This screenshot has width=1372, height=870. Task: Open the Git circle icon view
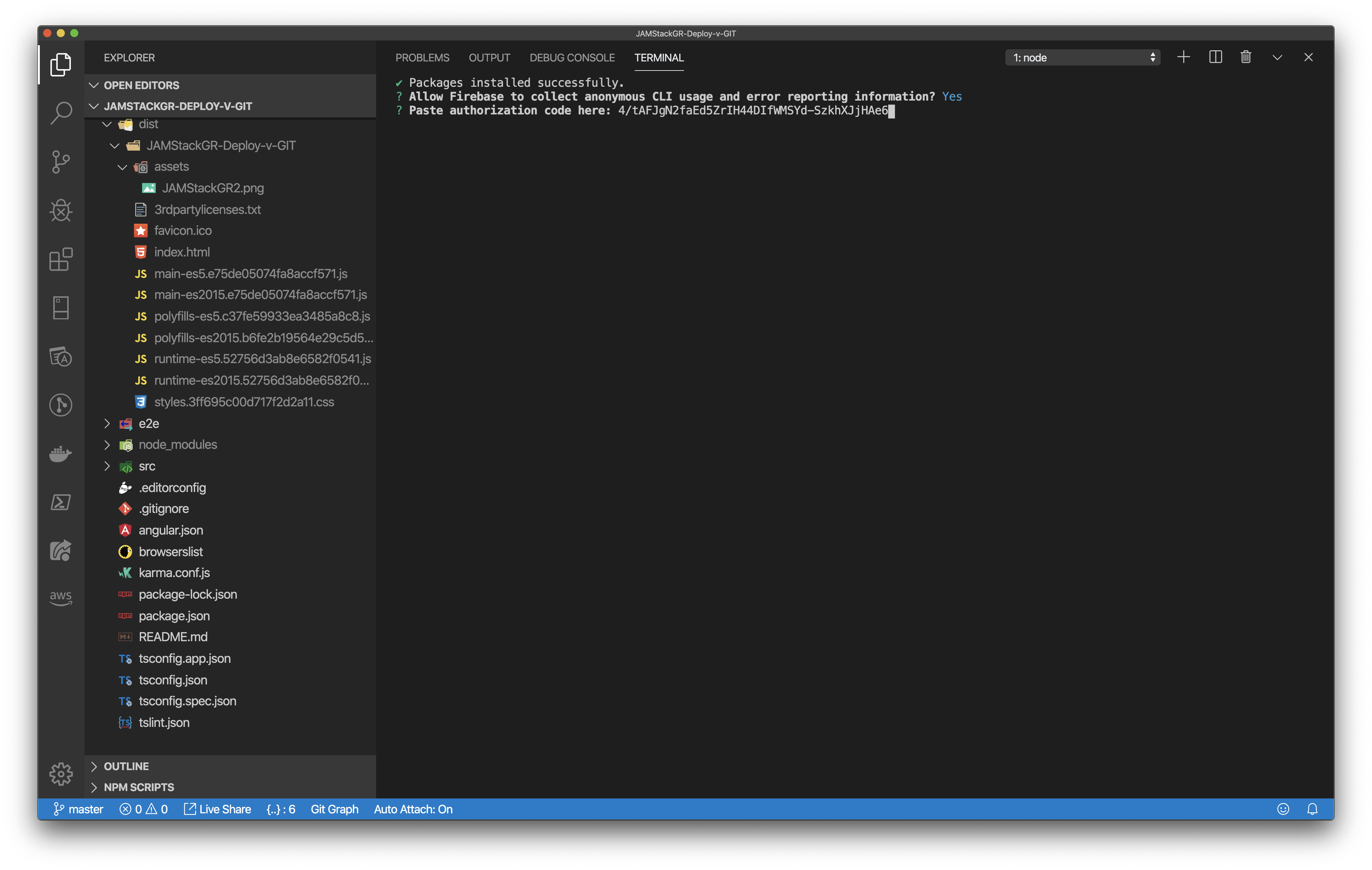click(x=60, y=405)
